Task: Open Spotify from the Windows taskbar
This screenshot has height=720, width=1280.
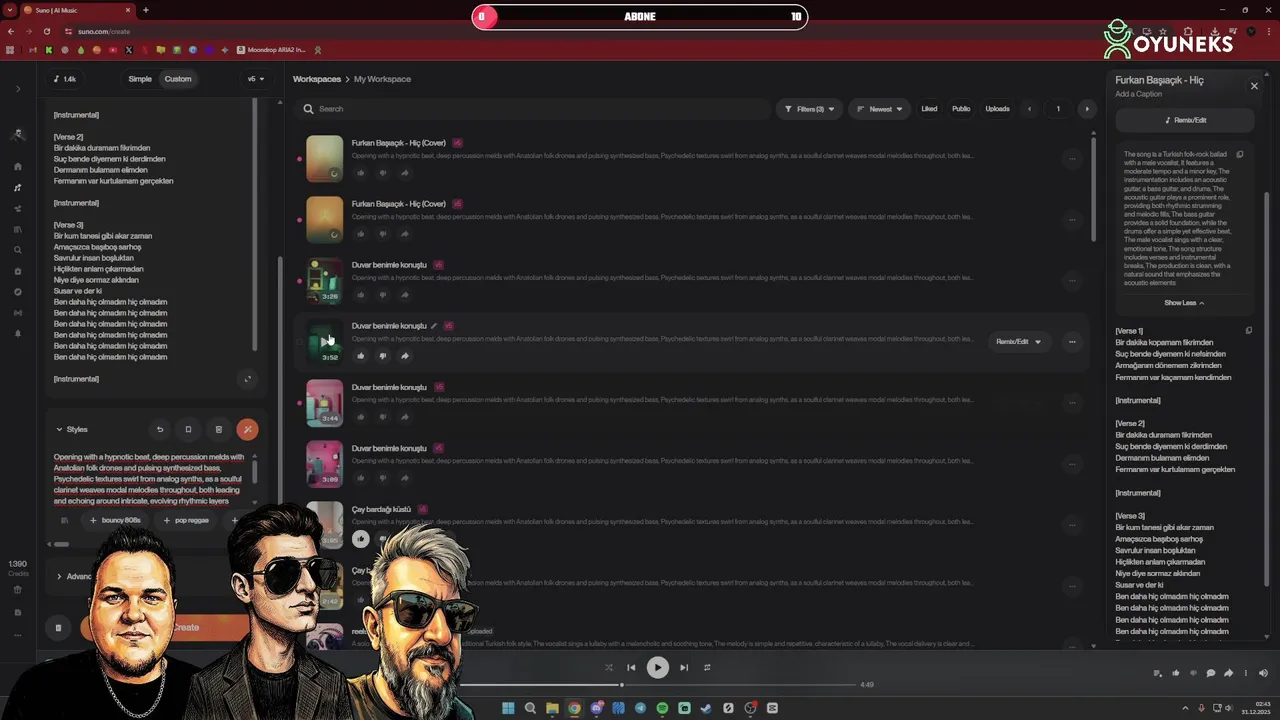Action: pos(662,708)
